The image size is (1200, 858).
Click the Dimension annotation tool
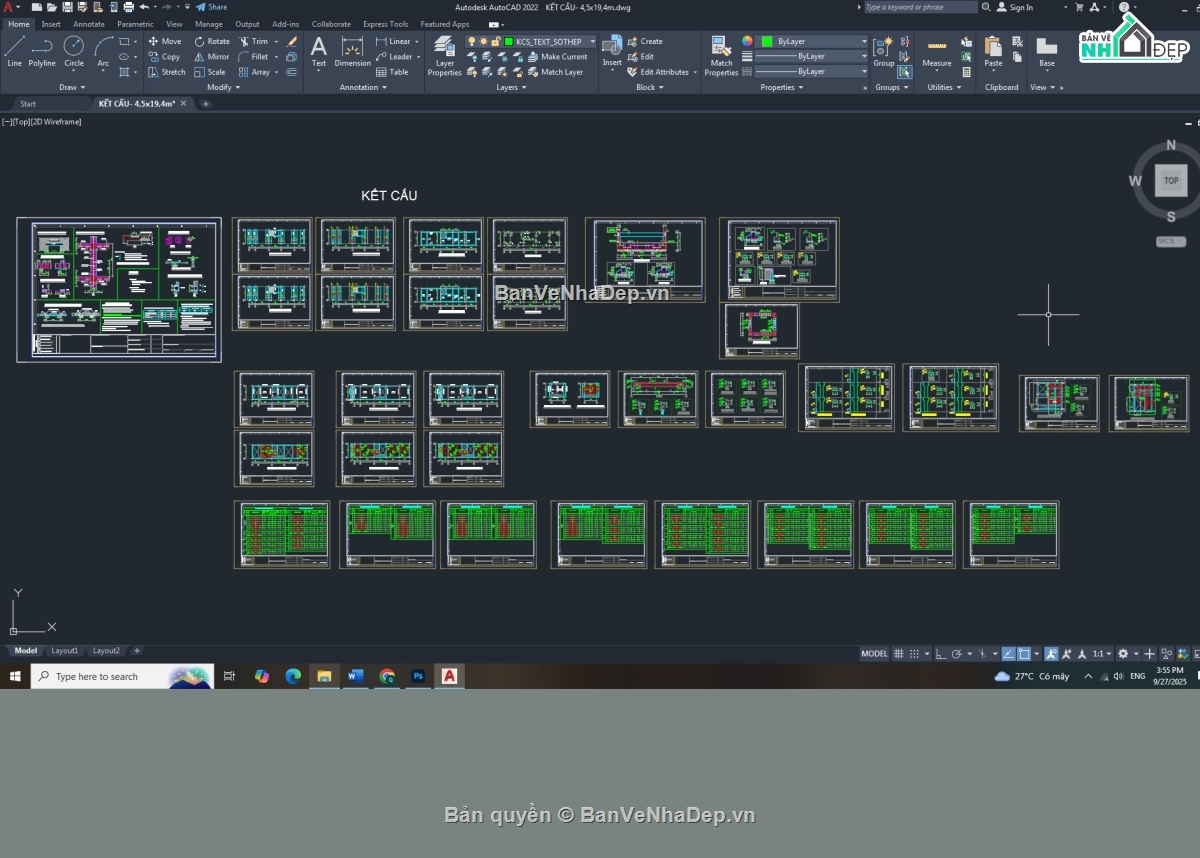pos(352,52)
